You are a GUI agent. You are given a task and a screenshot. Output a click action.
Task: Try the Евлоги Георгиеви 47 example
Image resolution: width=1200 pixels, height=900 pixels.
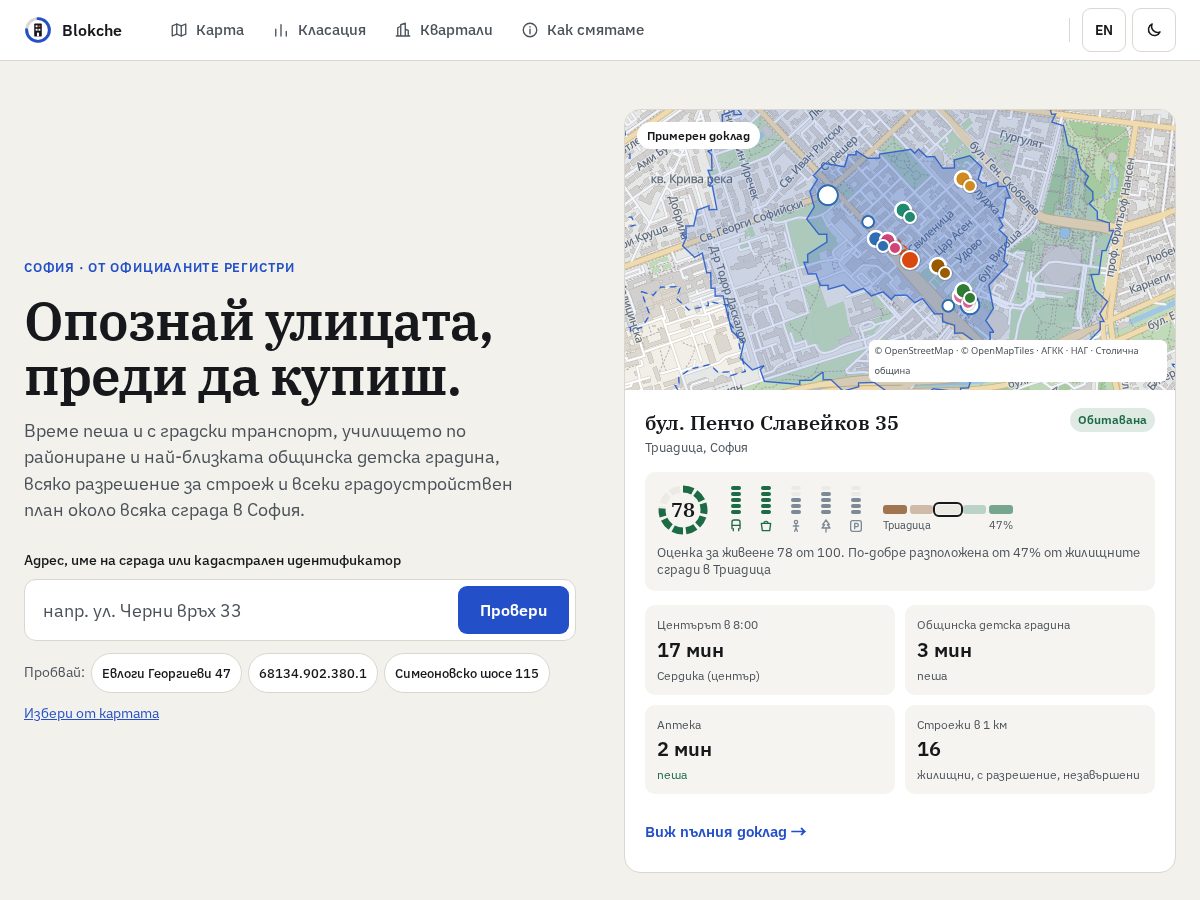166,673
